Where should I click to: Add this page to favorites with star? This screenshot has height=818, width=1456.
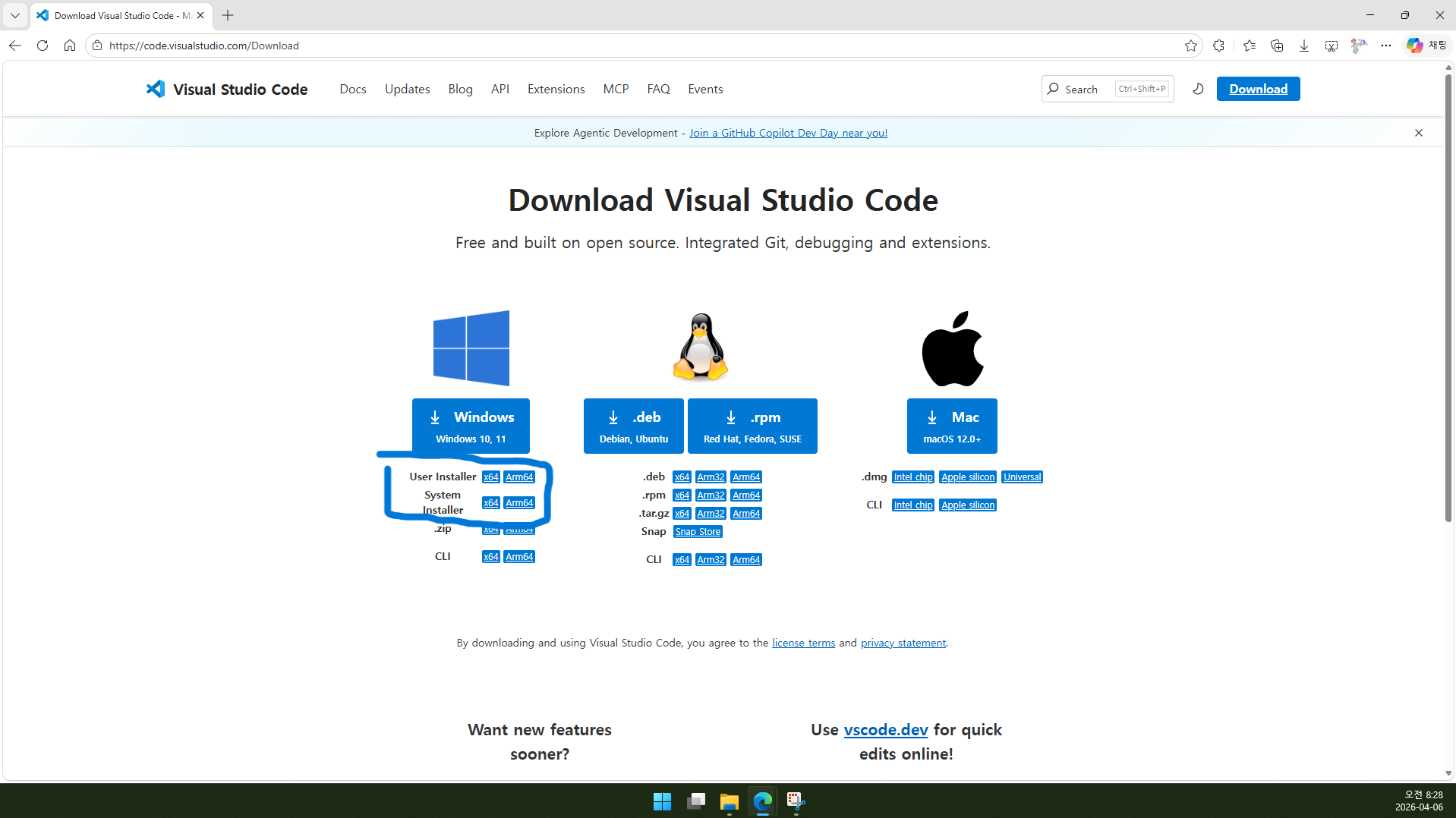[x=1191, y=46]
